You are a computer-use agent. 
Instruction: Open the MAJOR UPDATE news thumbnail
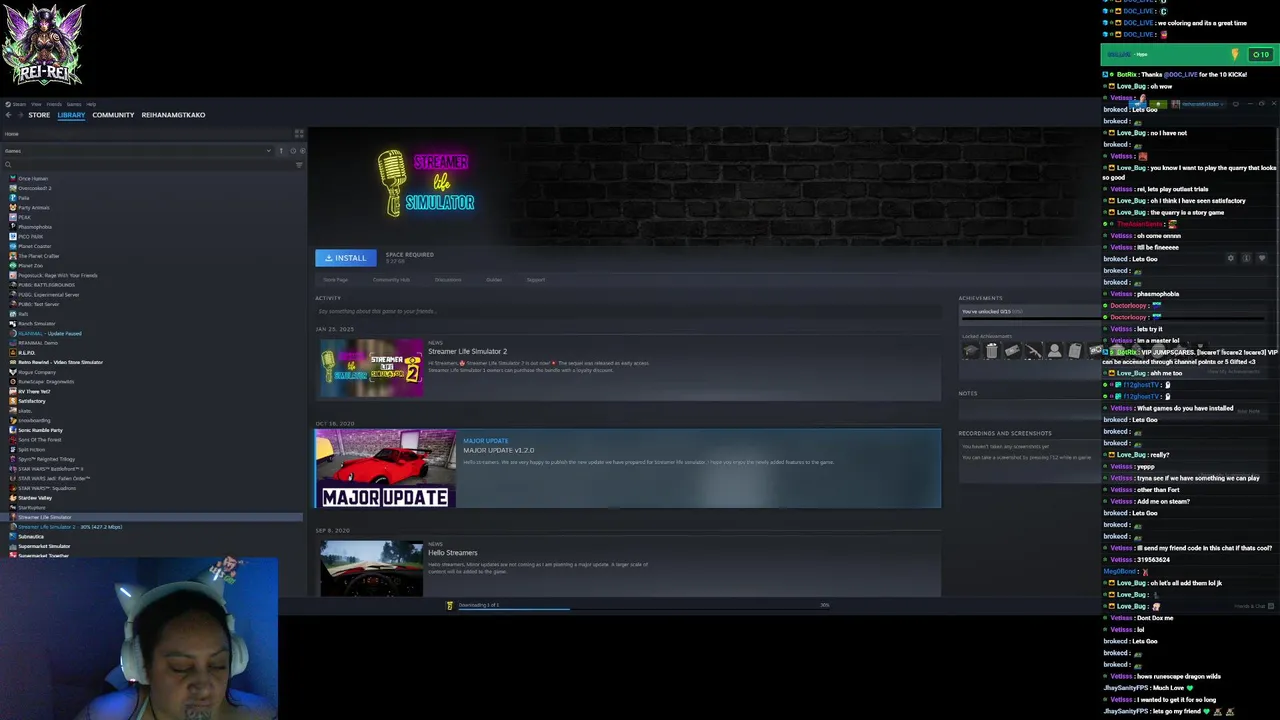(x=385, y=469)
